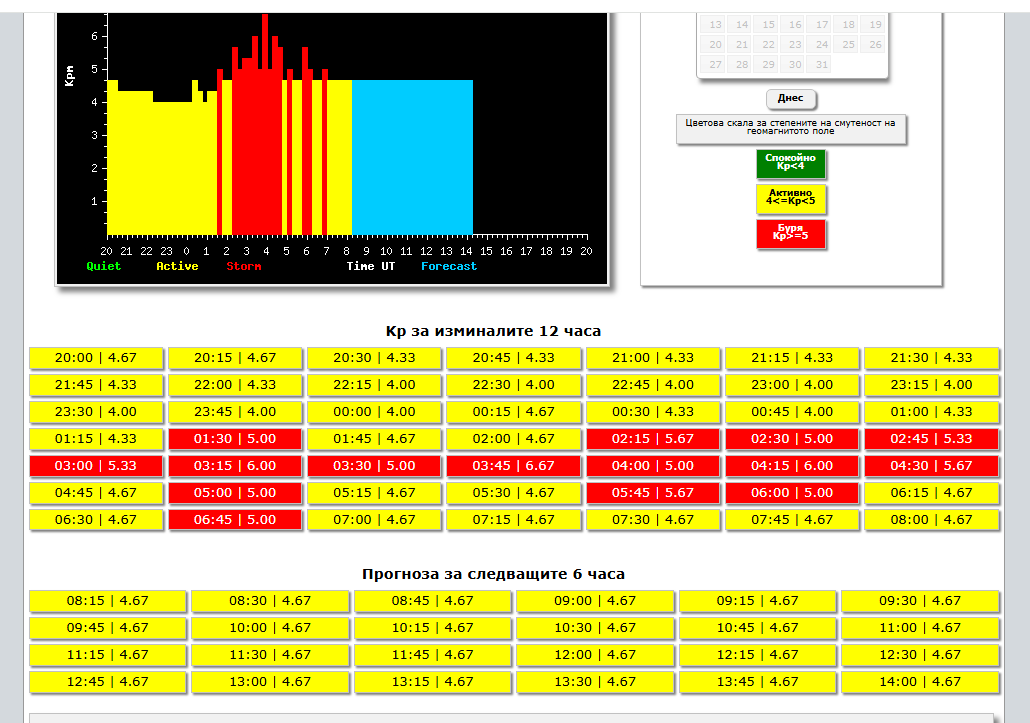This screenshot has height=723, width=1030.
Task: Pick day 23 in the calendar
Action: pyautogui.click(x=795, y=45)
